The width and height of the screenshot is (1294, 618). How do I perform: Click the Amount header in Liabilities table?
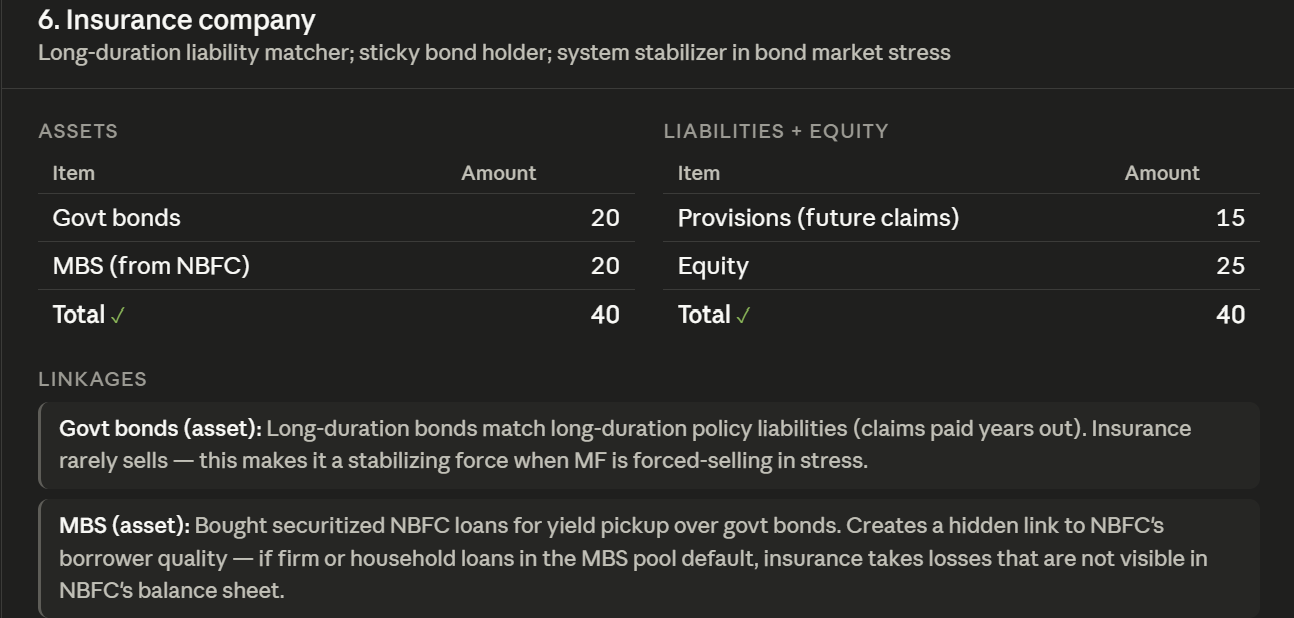1162,173
